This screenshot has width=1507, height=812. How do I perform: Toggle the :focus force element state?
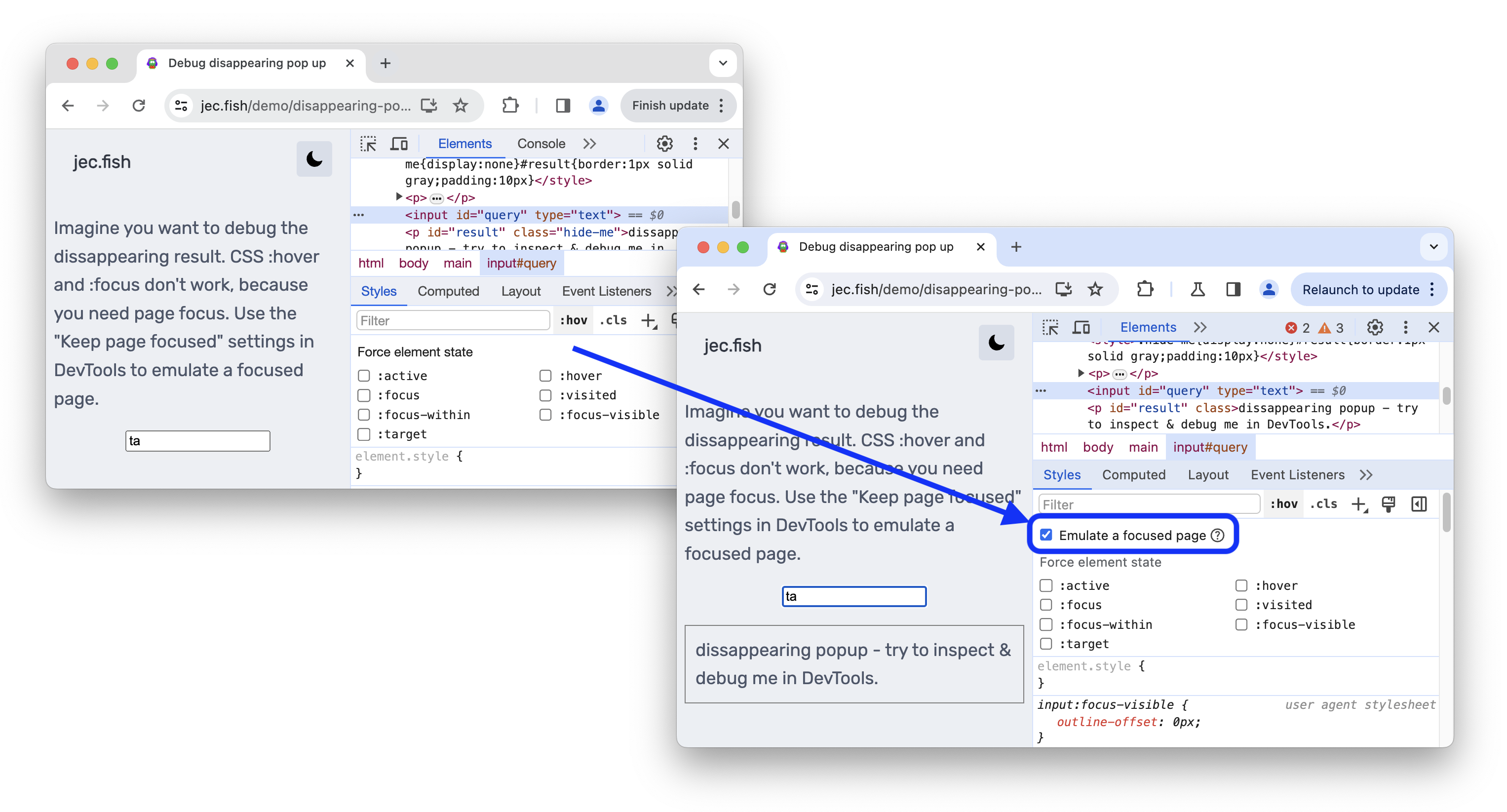[1045, 604]
